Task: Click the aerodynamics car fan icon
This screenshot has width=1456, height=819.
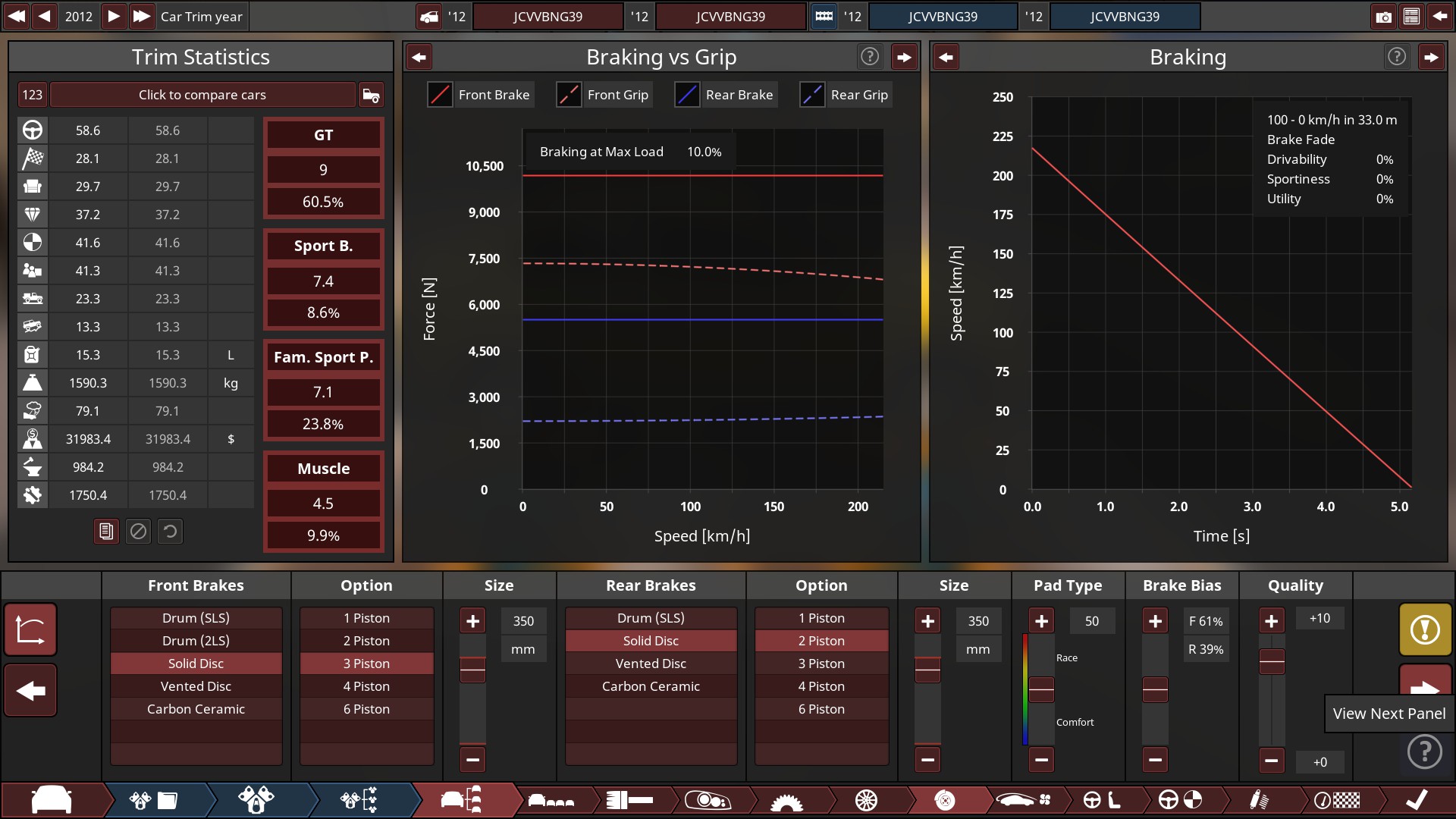Action: [x=1023, y=800]
